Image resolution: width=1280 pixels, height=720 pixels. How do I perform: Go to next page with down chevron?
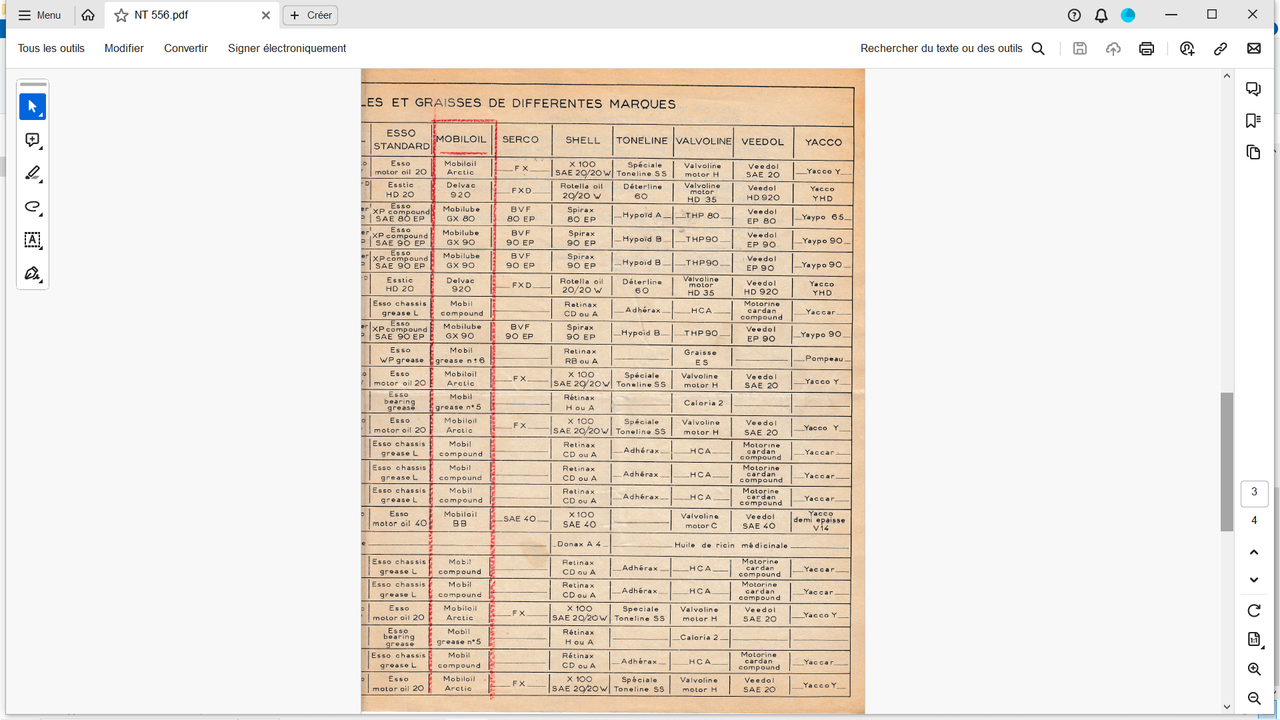point(1254,580)
